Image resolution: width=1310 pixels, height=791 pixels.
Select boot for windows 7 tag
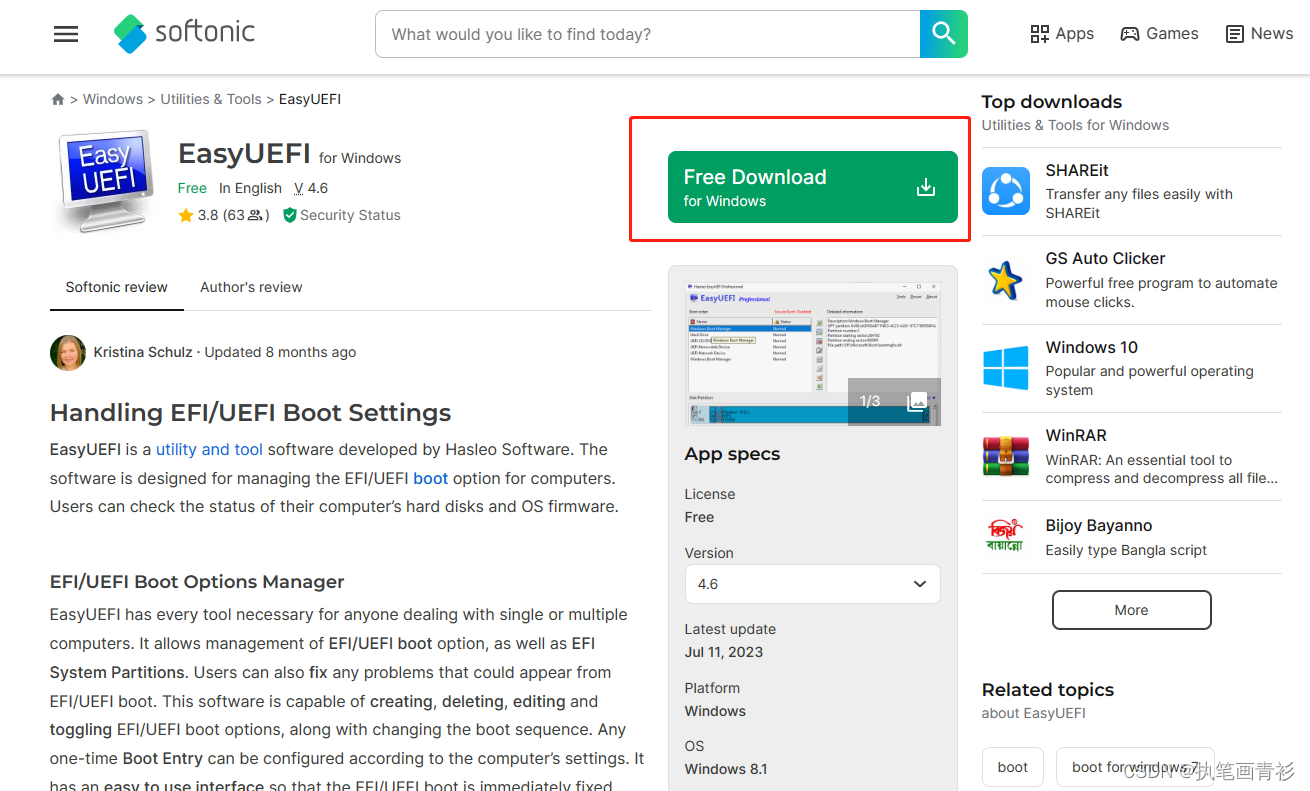point(1135,767)
